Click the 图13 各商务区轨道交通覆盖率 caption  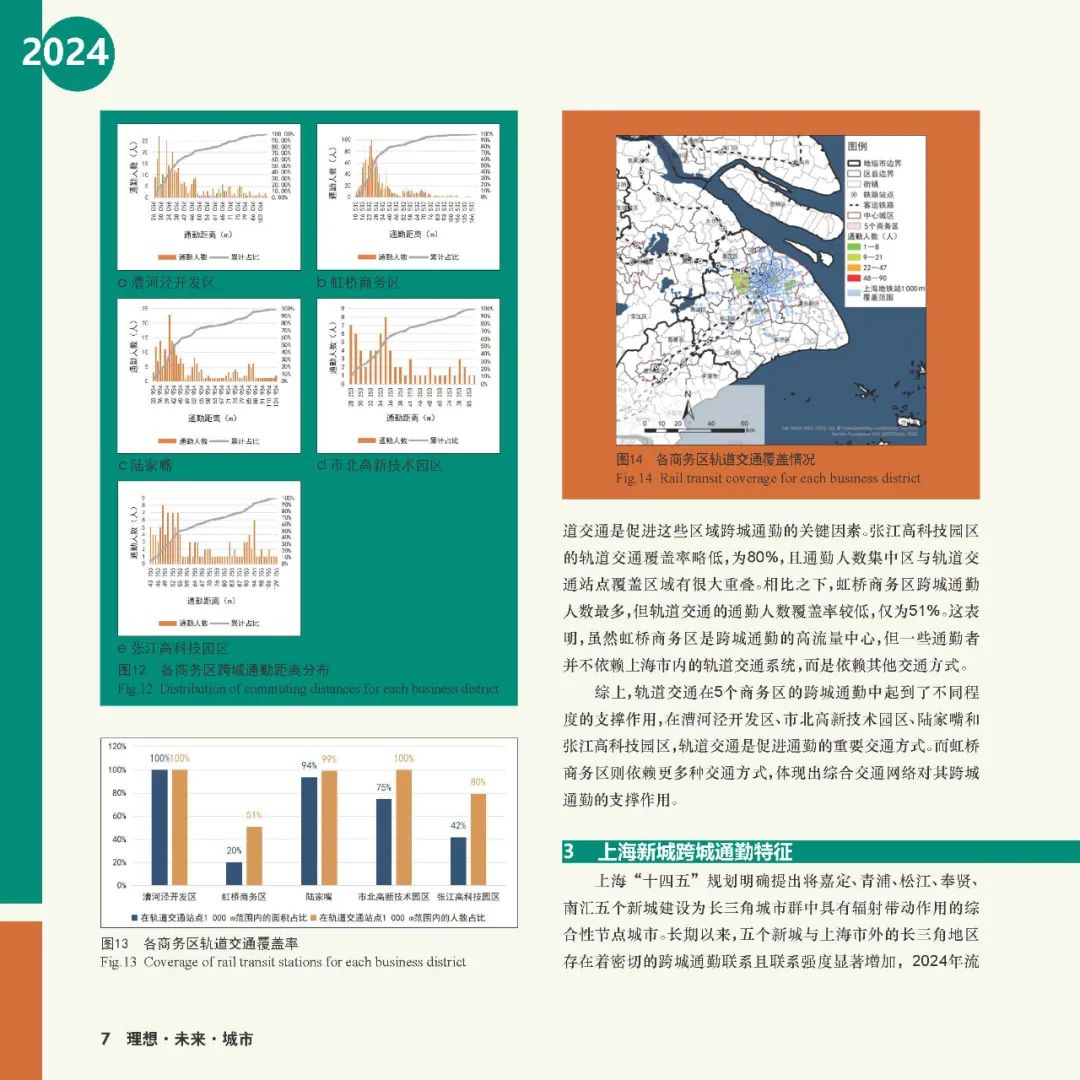[200, 944]
